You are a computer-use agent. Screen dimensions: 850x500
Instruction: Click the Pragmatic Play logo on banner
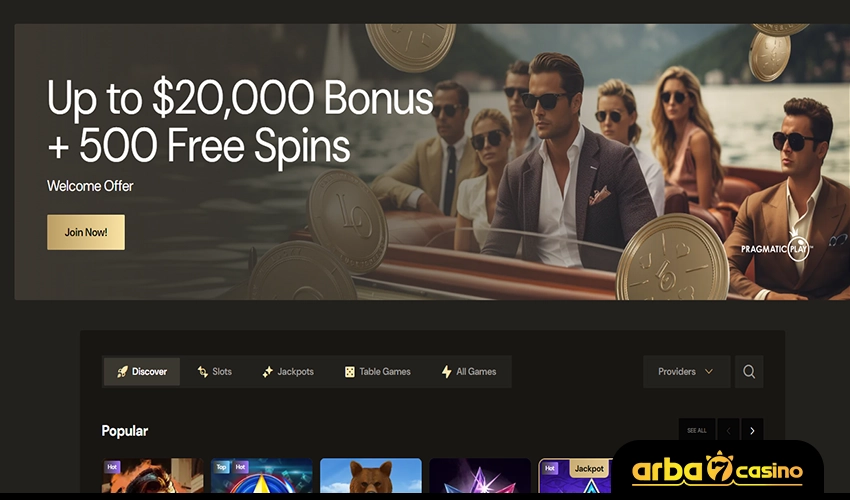[x=777, y=249]
